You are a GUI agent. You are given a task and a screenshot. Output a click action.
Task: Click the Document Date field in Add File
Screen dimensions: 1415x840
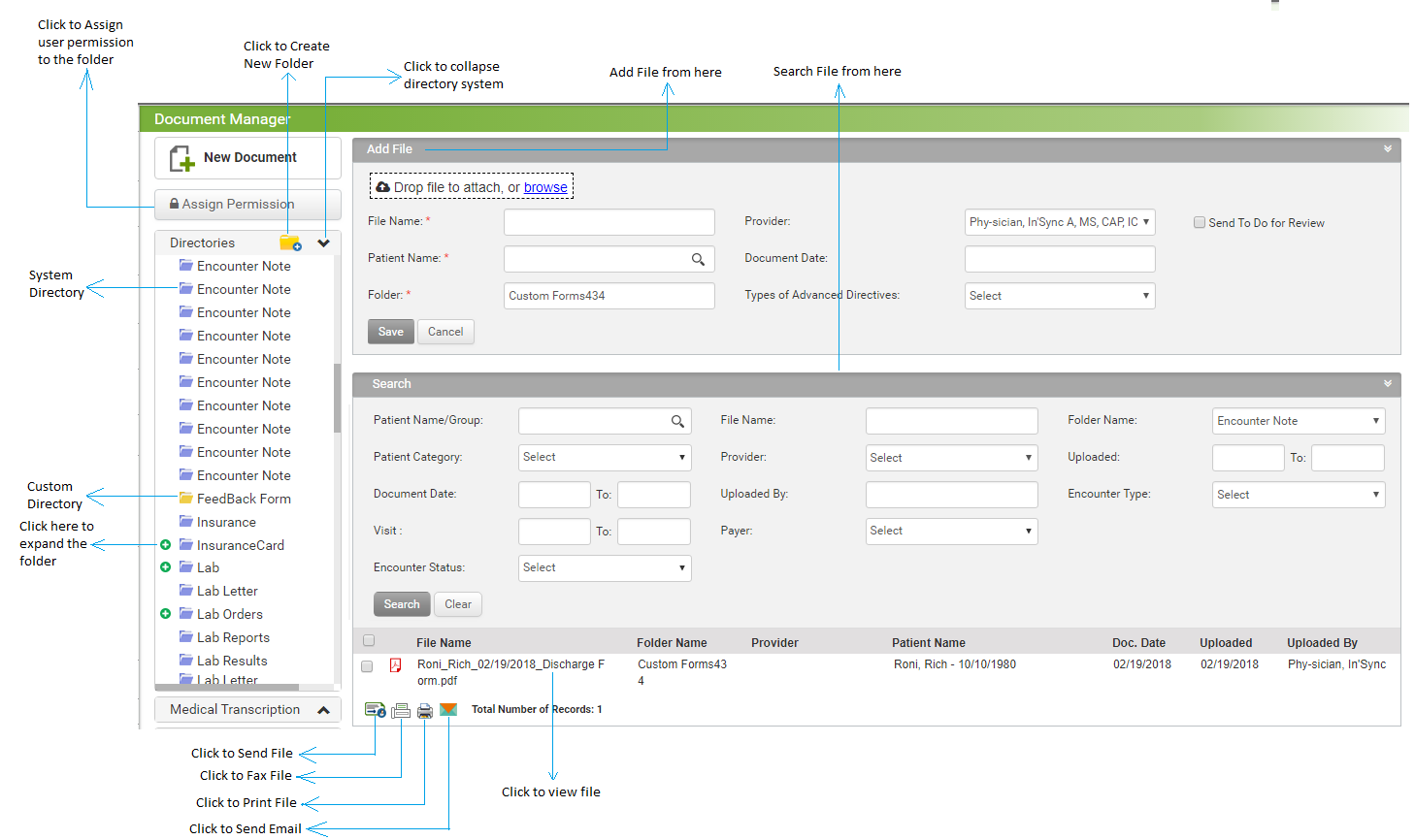pyautogui.click(x=1059, y=259)
